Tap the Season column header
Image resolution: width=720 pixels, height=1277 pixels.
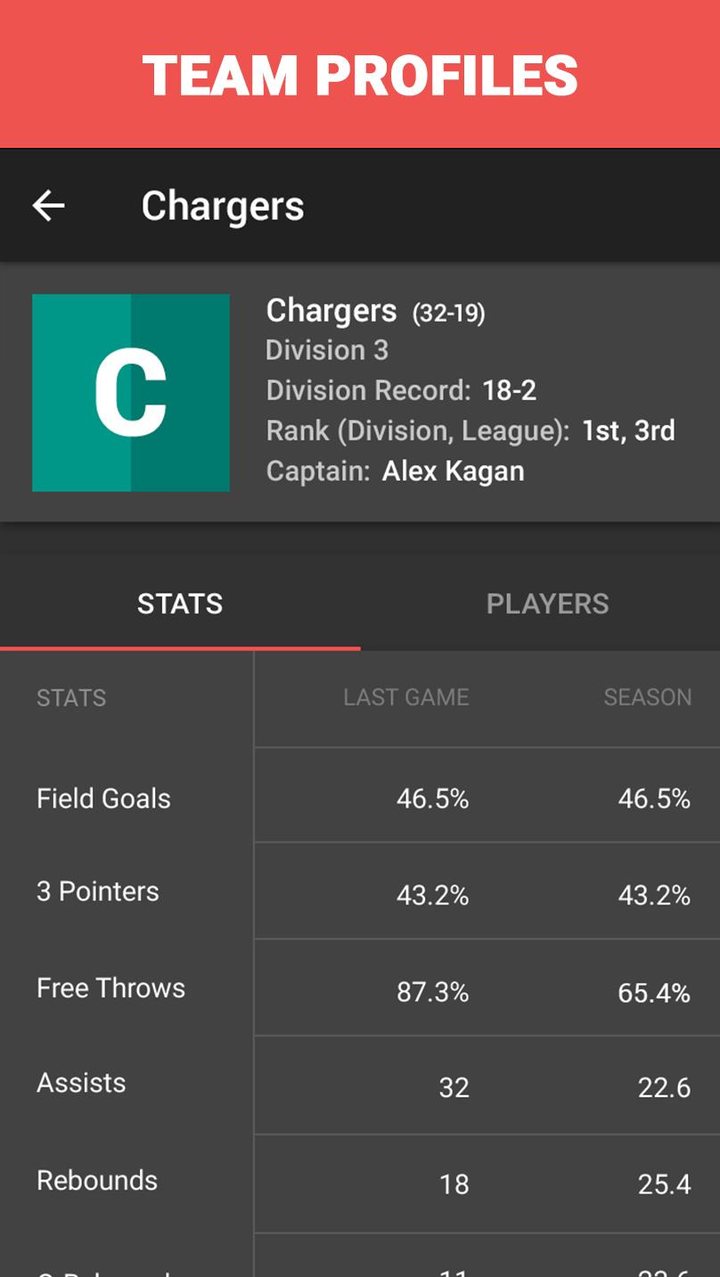coord(647,697)
